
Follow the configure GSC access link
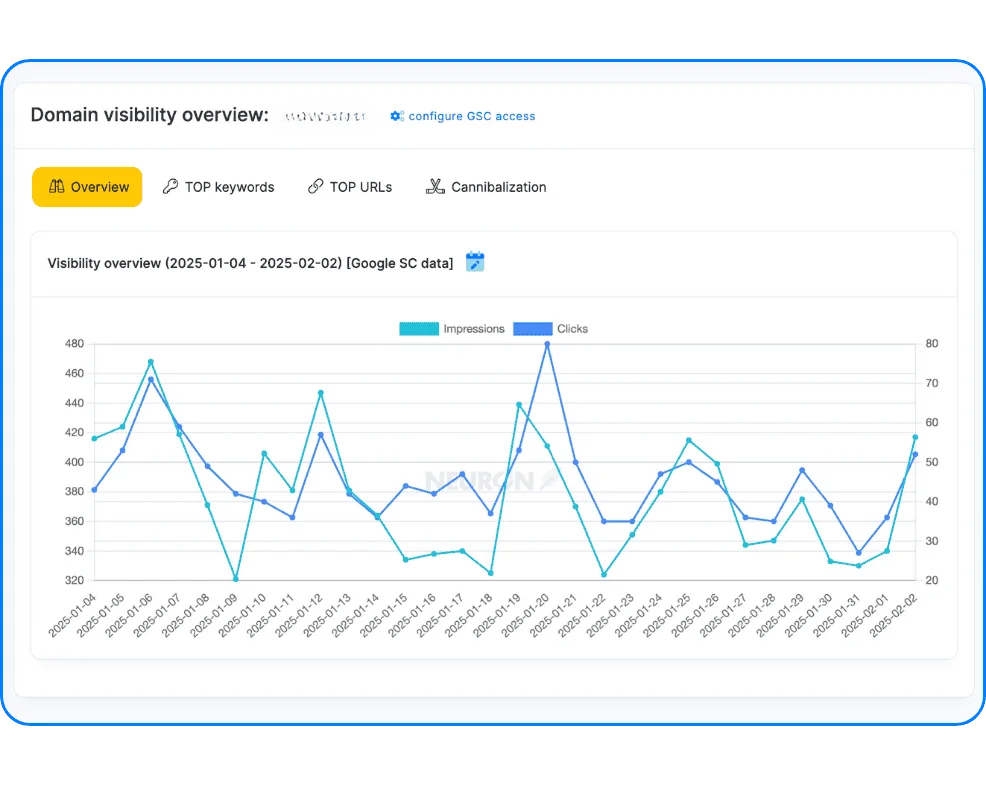point(470,116)
